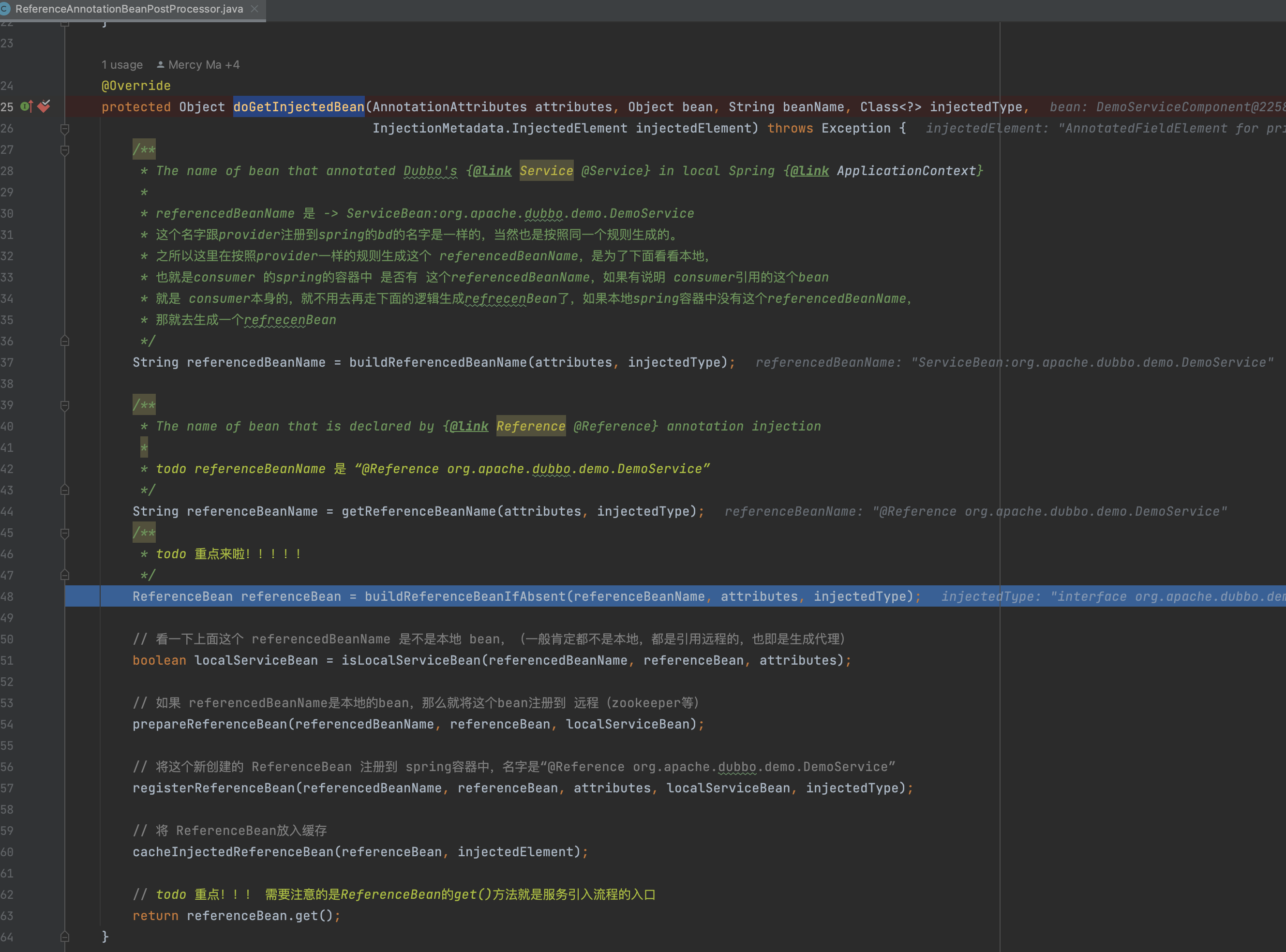Click the @Override annotation

click(x=136, y=85)
